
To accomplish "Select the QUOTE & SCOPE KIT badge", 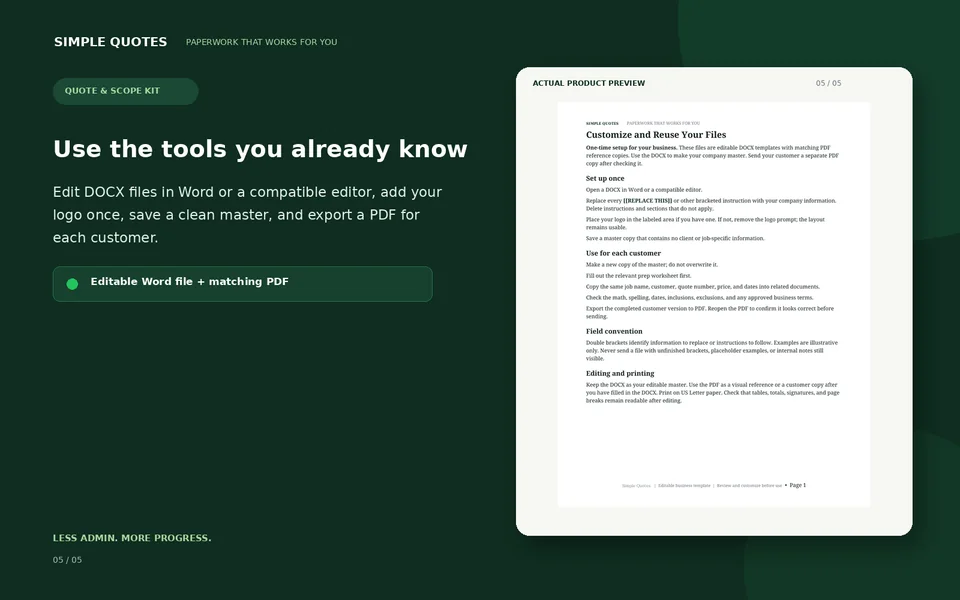I will [126, 91].
